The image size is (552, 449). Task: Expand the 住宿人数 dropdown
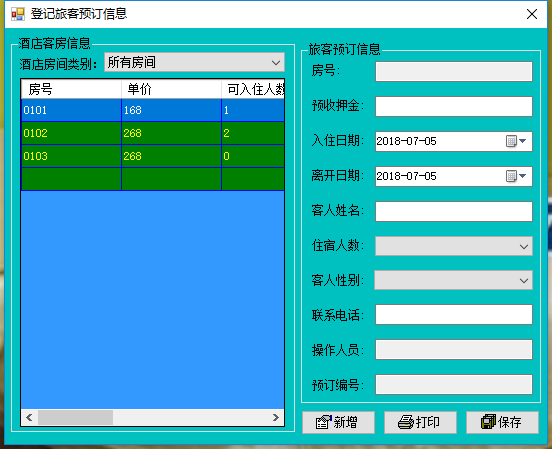click(454, 246)
